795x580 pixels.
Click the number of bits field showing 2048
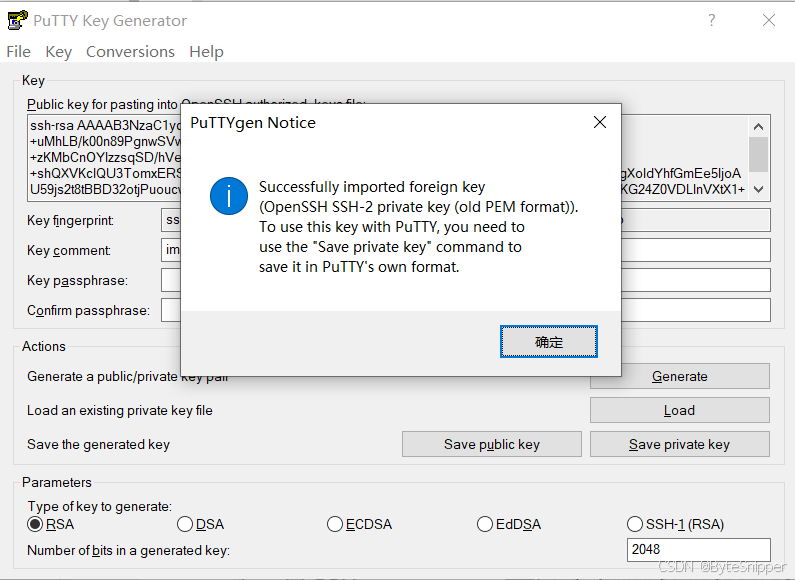point(699,550)
